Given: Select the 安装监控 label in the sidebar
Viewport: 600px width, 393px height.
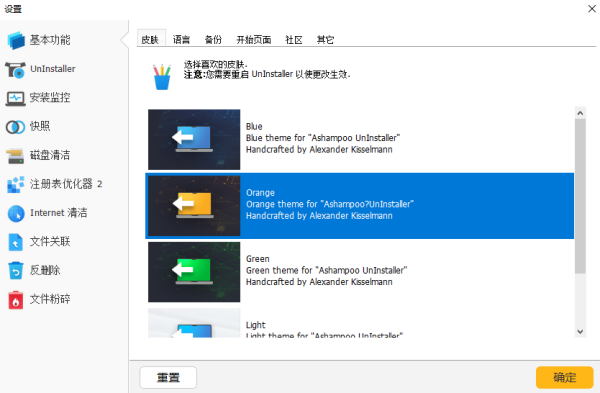Looking at the screenshot, I should click(x=50, y=98).
